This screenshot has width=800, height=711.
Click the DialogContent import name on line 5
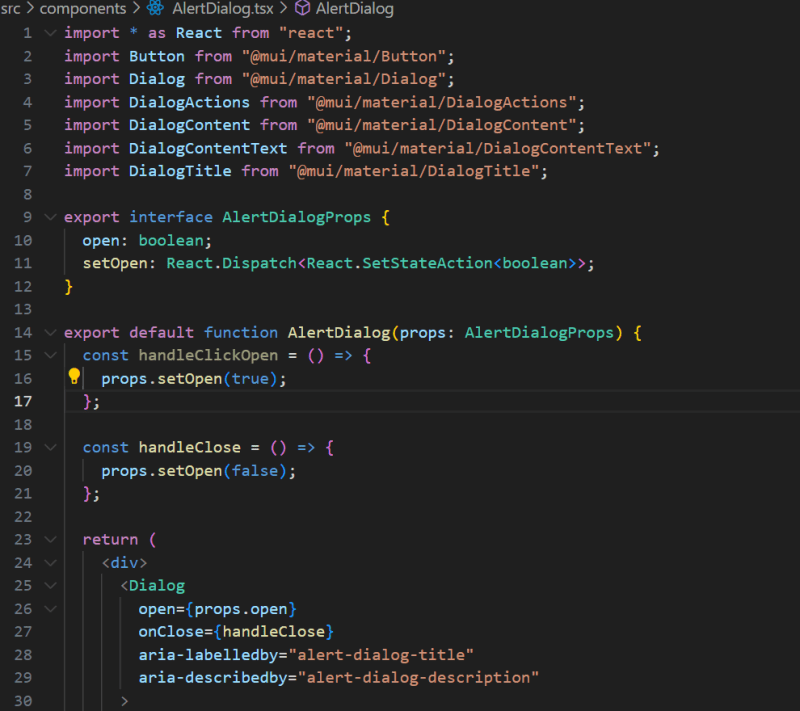[x=189, y=125]
